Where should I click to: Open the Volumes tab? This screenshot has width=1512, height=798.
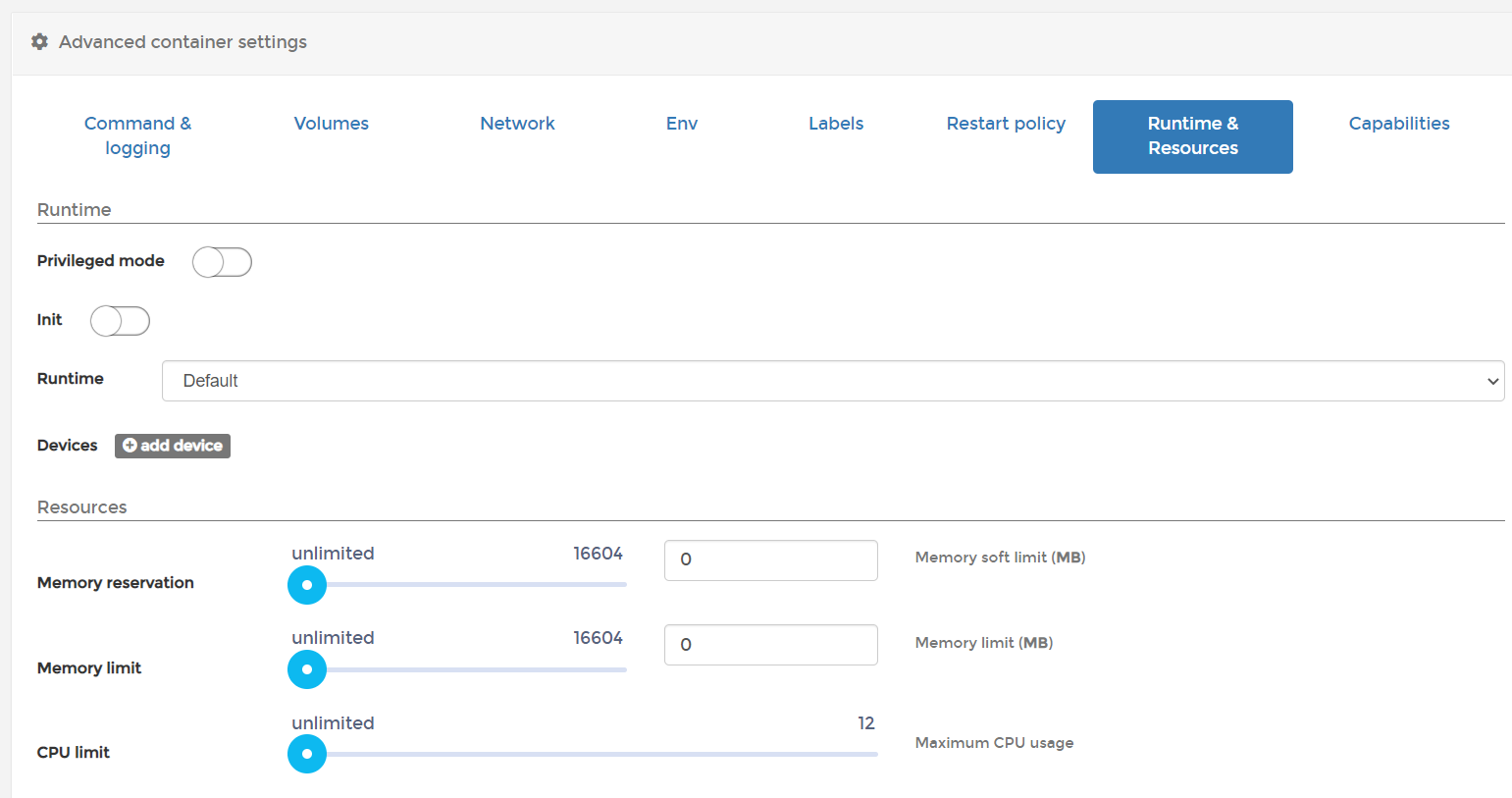click(331, 124)
